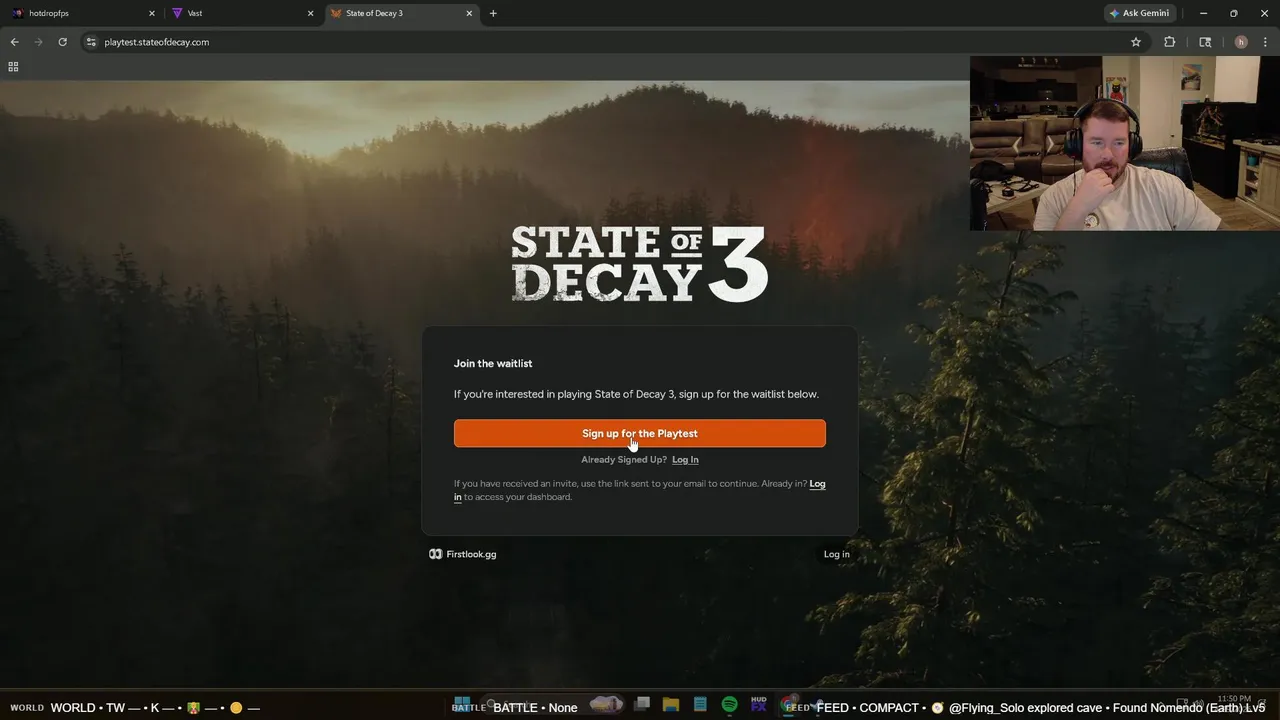Click the Sign up for the Playtest button

coord(640,433)
